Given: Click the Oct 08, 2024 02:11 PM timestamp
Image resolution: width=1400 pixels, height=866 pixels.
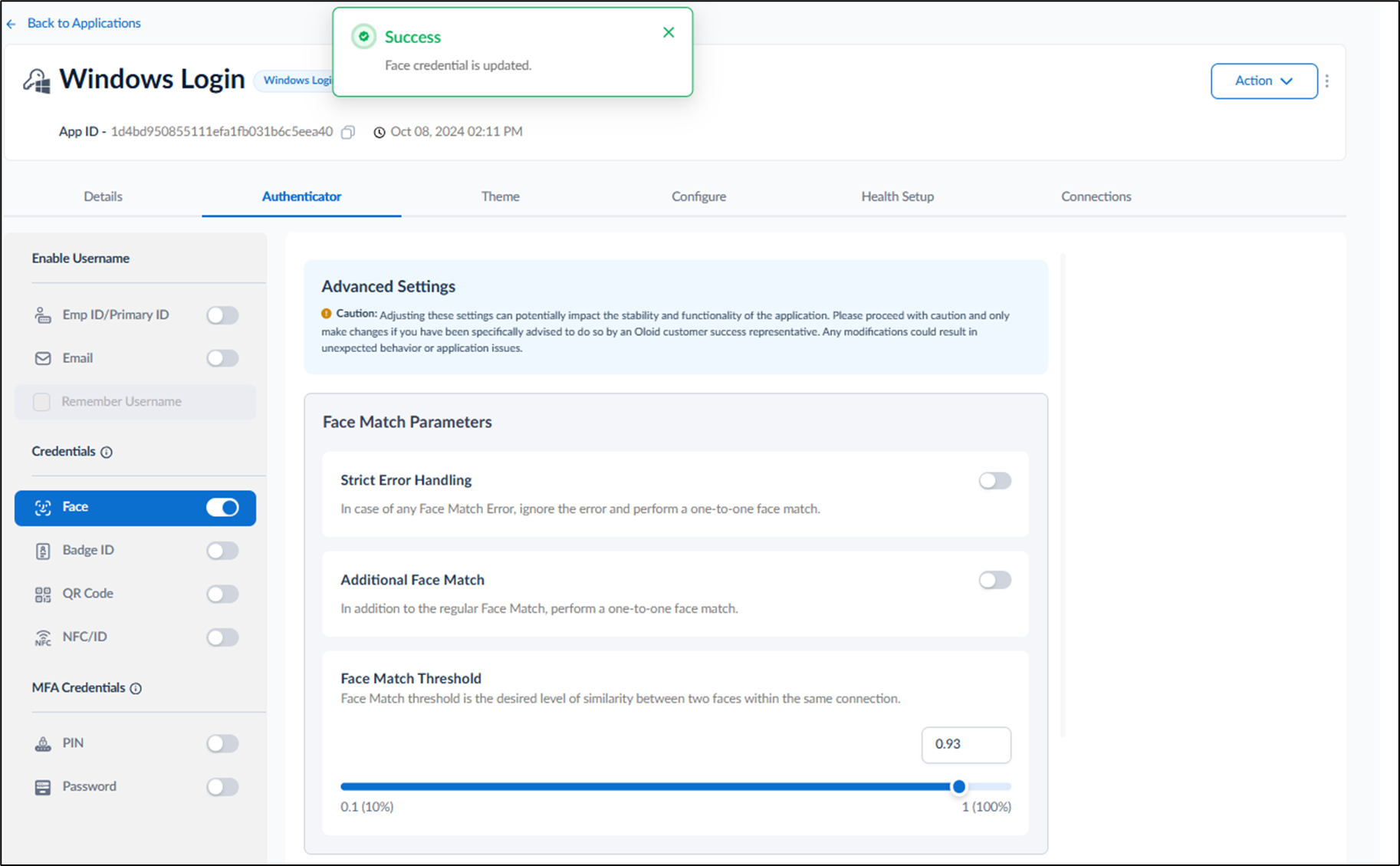Looking at the screenshot, I should pyautogui.click(x=456, y=132).
